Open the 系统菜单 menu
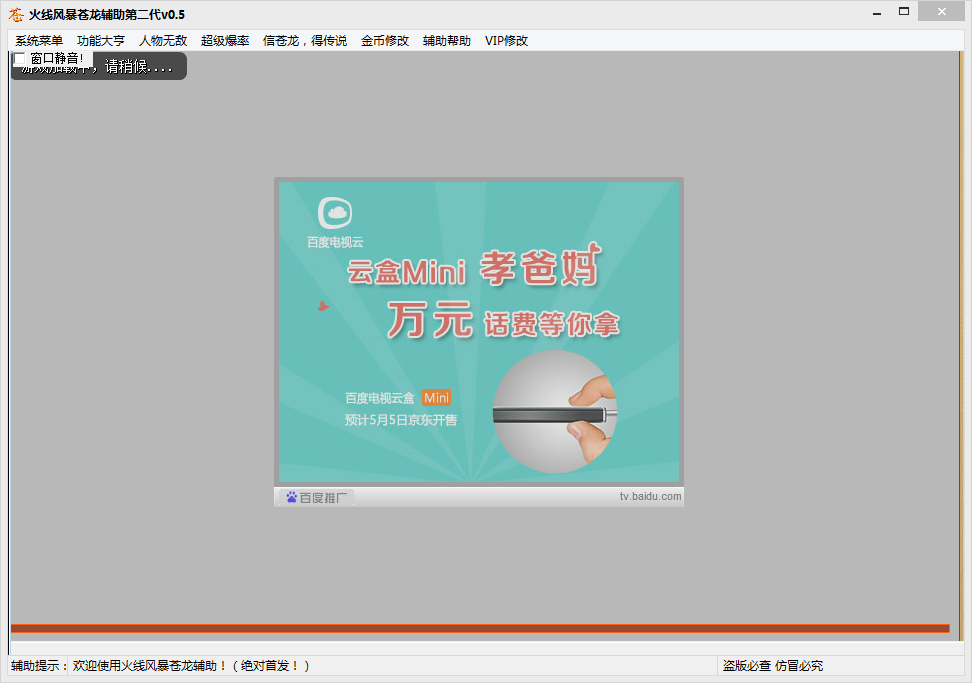This screenshot has width=972, height=683. [x=39, y=41]
